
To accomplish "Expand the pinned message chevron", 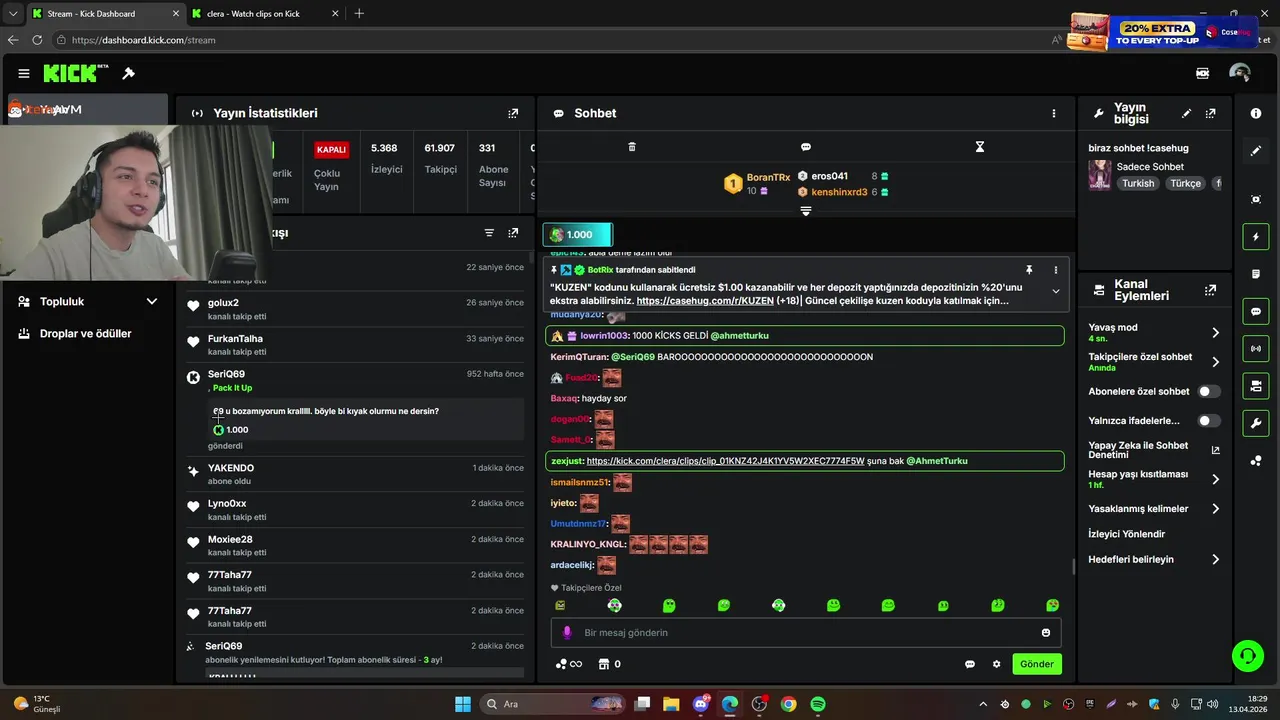I will [x=1055, y=291].
